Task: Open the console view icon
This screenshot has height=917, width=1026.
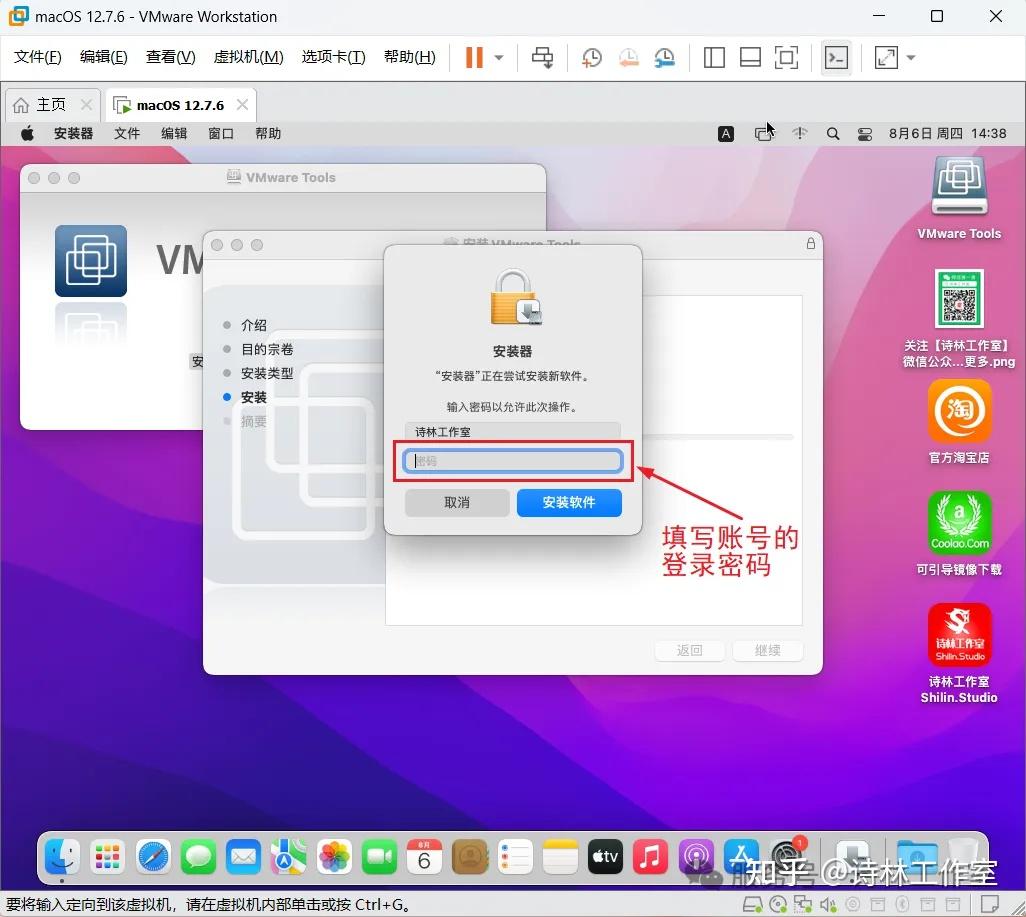Action: click(836, 58)
